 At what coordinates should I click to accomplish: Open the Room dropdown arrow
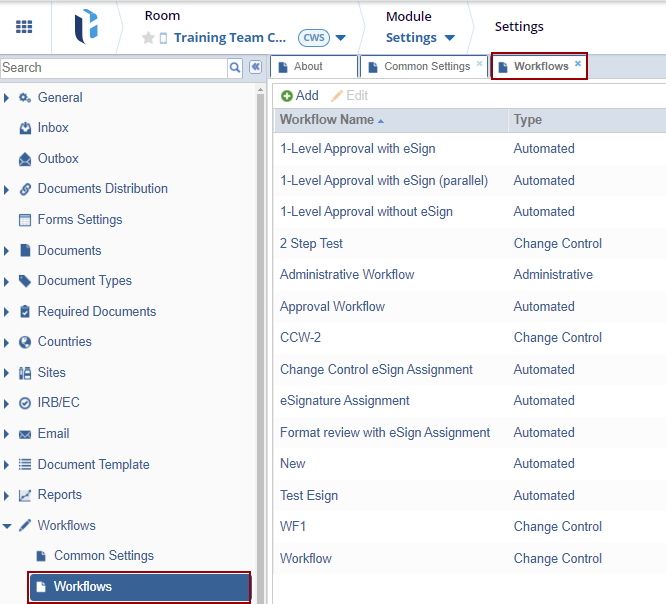[341, 38]
